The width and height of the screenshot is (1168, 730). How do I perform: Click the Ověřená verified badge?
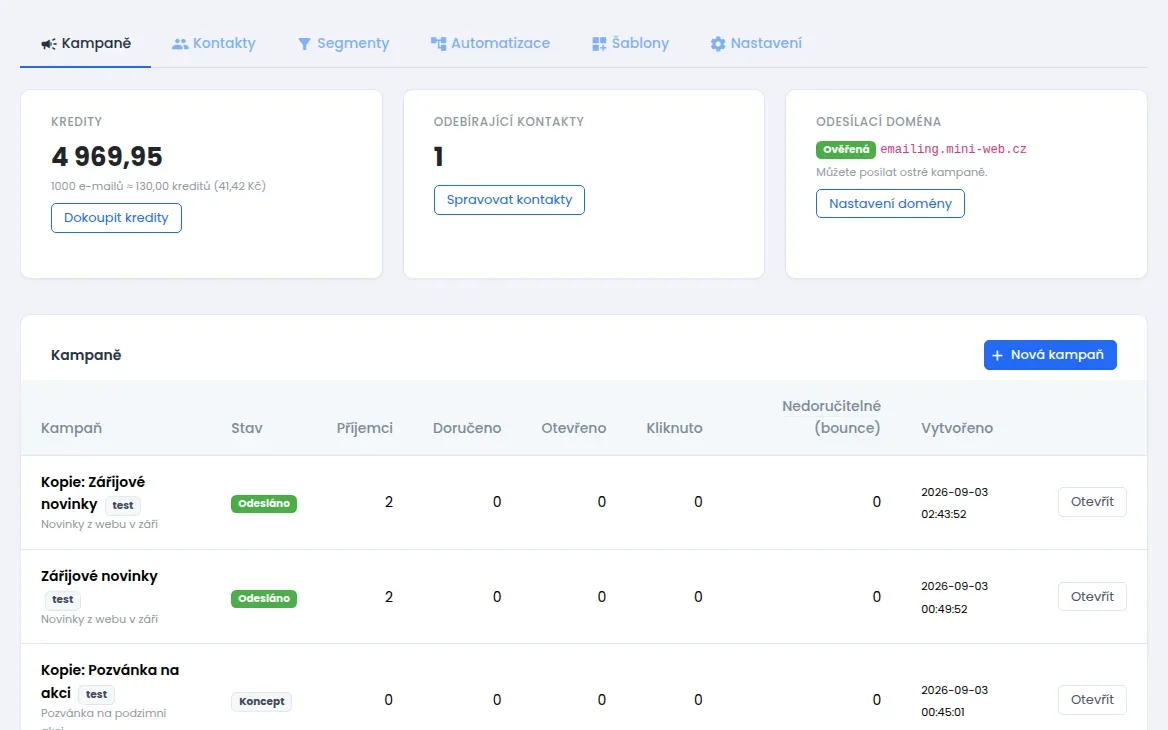(x=846, y=149)
